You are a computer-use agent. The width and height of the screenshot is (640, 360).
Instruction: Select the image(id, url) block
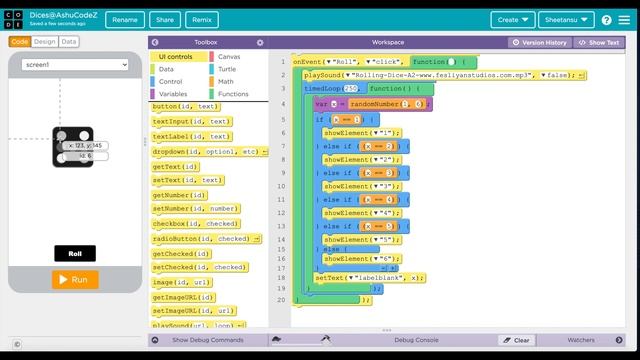[x=182, y=282]
